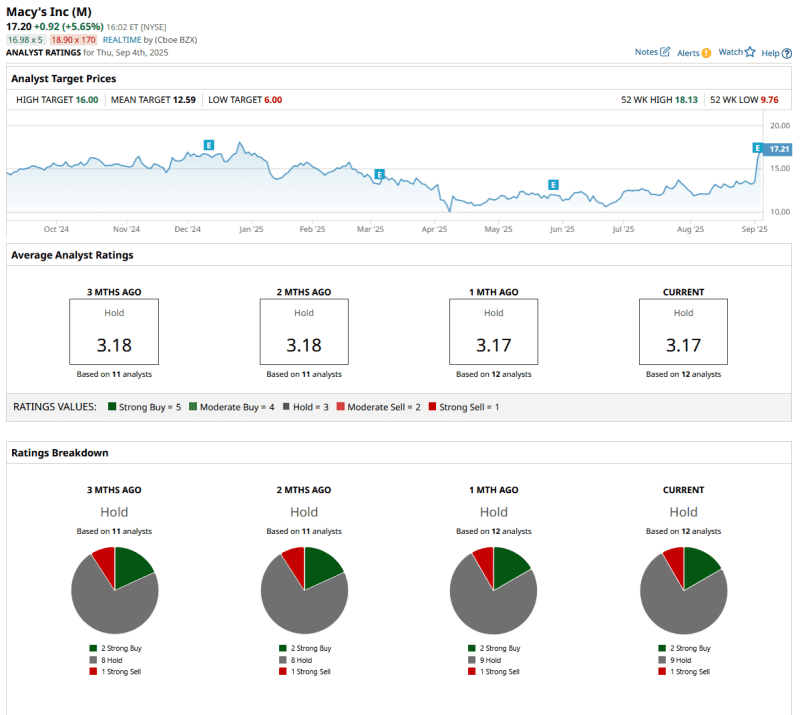The width and height of the screenshot is (800, 715).
Task: Click the 3 MTHS AGO rating box showing 3.18
Action: pos(114,332)
